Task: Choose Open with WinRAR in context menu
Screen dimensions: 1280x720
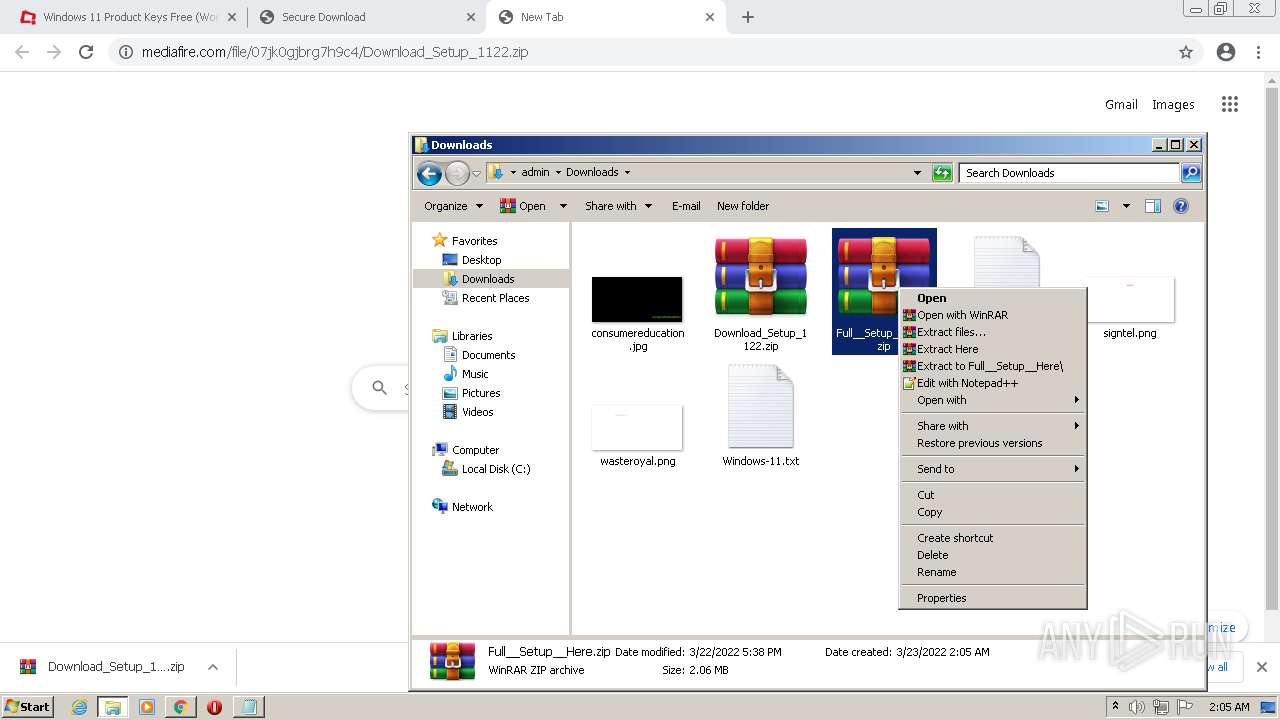Action: pos(992,315)
